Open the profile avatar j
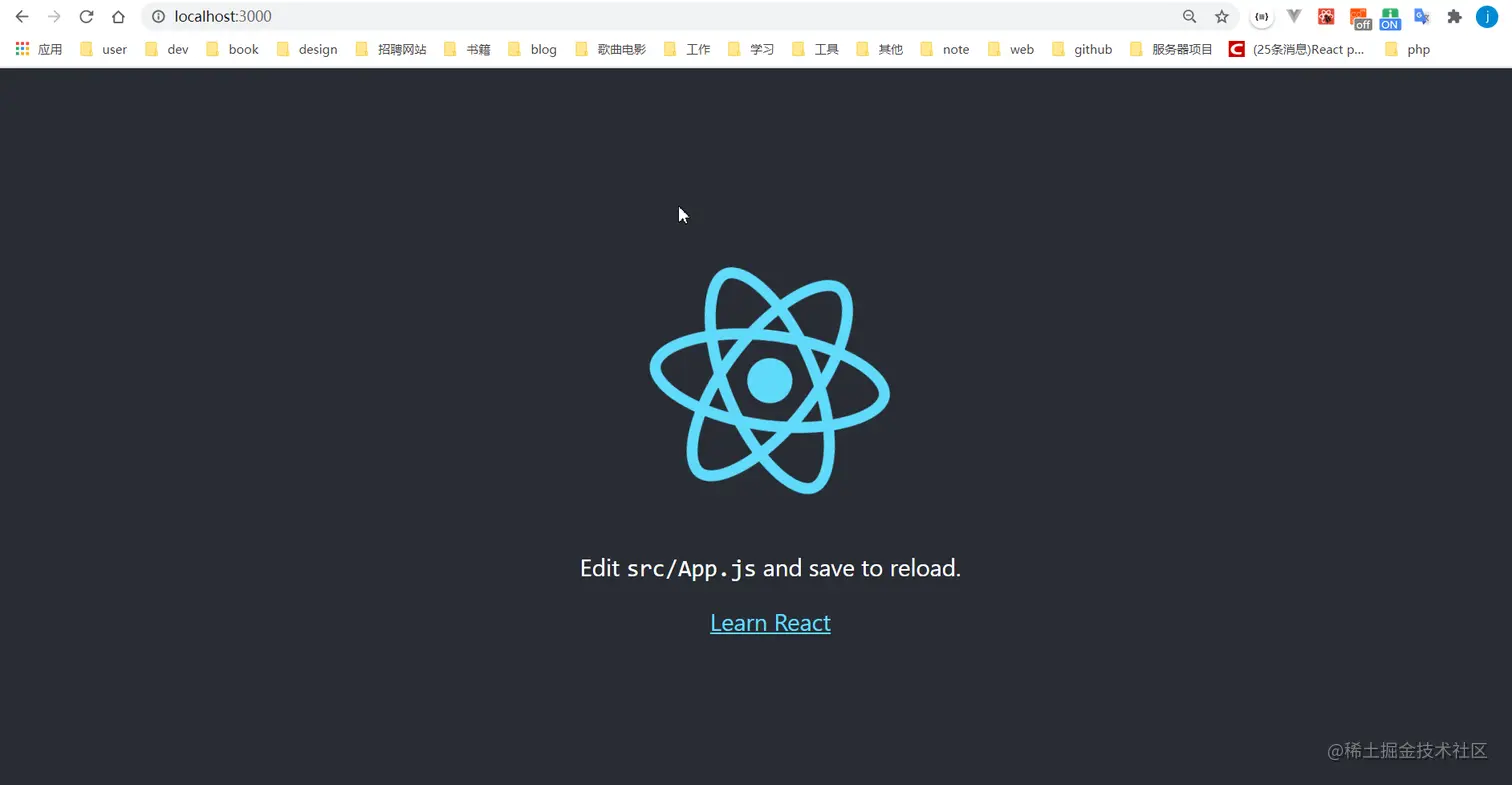1512x785 pixels. coord(1487,16)
